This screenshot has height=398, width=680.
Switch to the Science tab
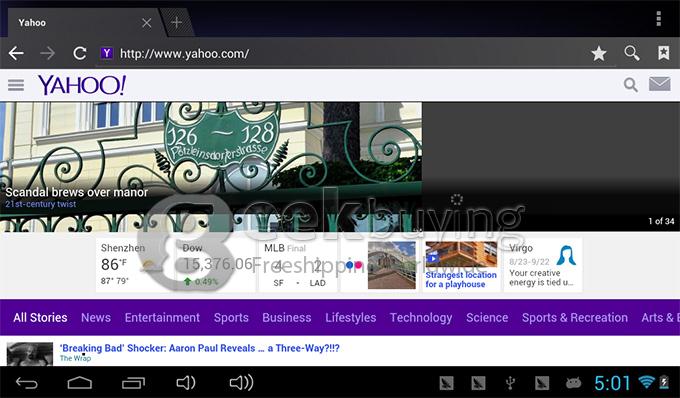coord(487,317)
